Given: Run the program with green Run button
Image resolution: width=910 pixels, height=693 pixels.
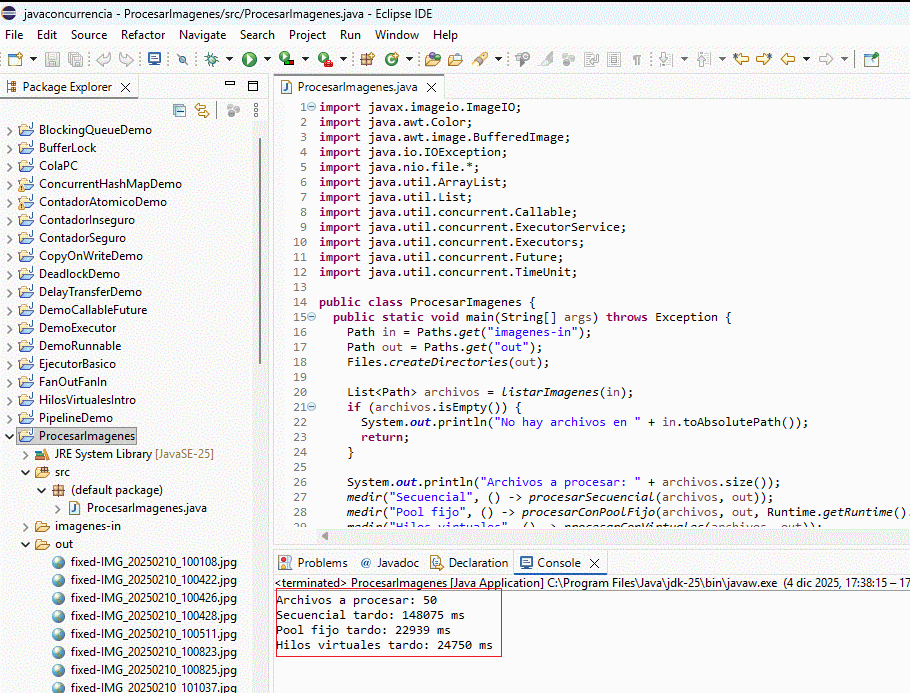Looking at the screenshot, I should [249, 60].
